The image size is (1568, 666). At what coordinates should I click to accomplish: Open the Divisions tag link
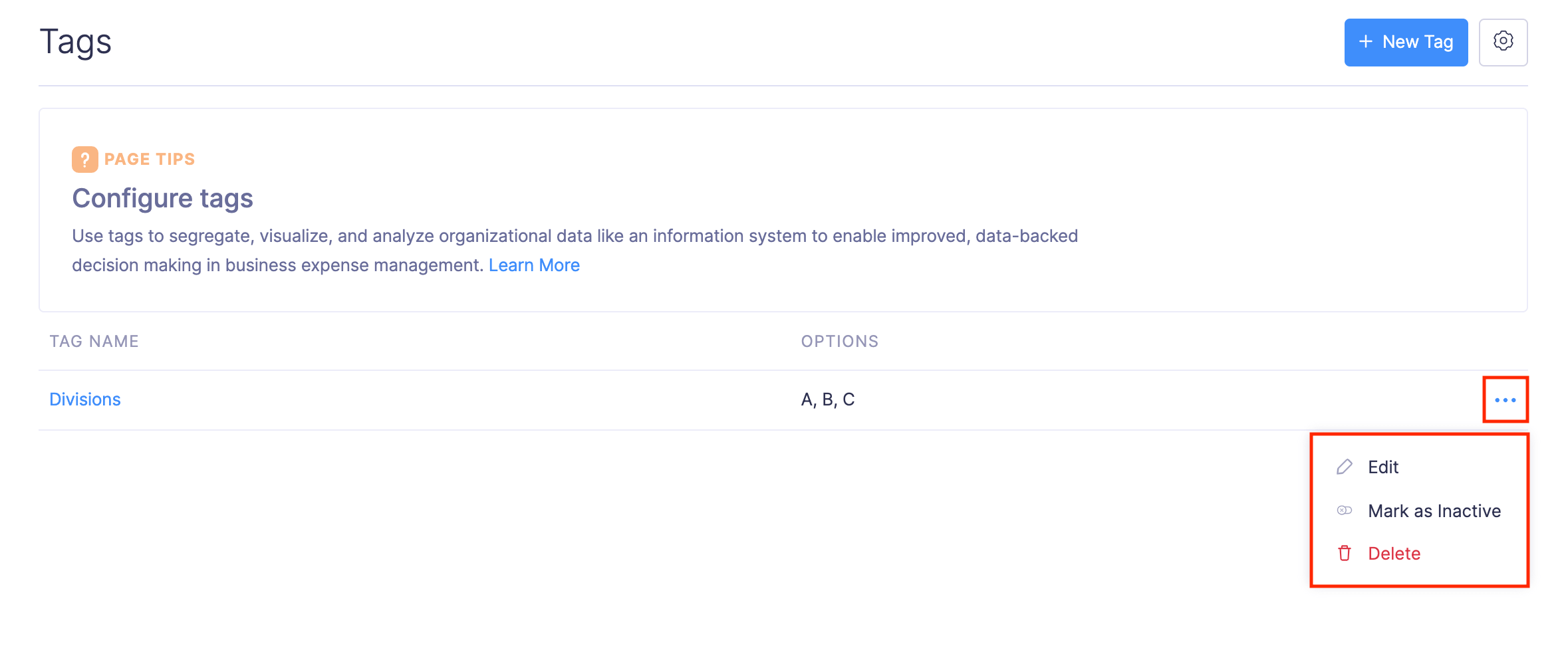[x=85, y=399]
